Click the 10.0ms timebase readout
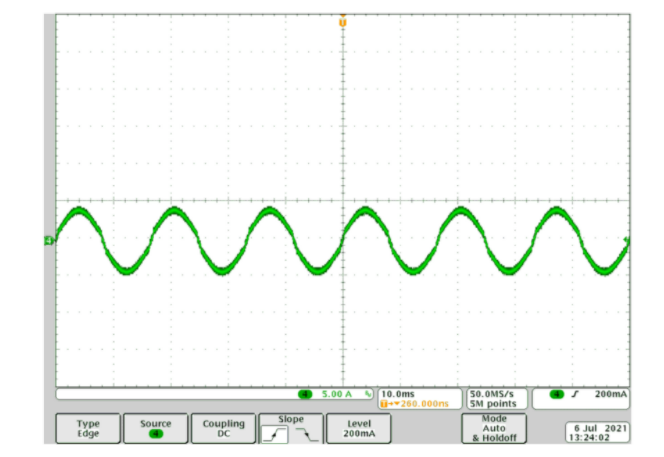 [x=402, y=394]
